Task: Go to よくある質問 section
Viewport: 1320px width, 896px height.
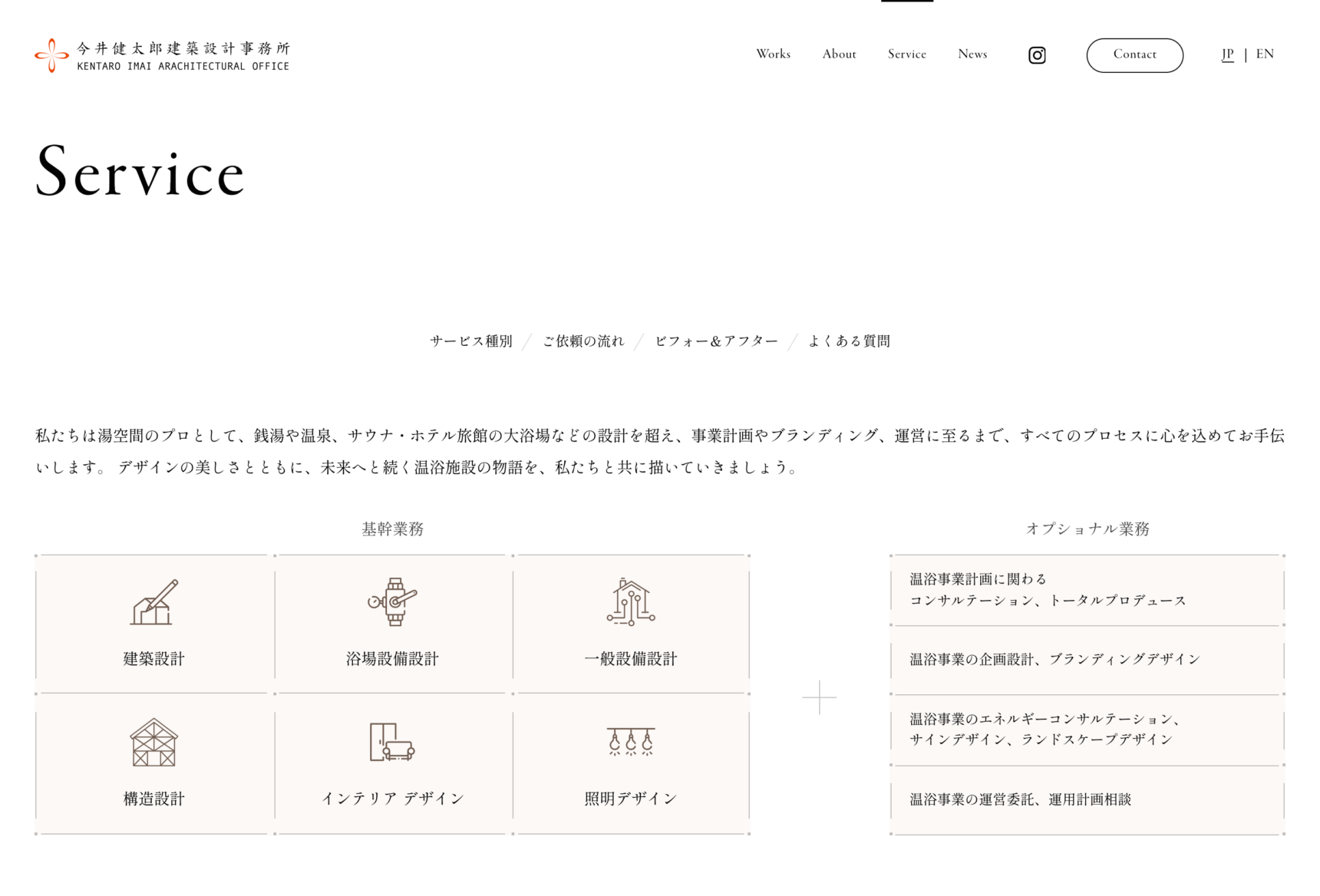Action: click(x=849, y=341)
